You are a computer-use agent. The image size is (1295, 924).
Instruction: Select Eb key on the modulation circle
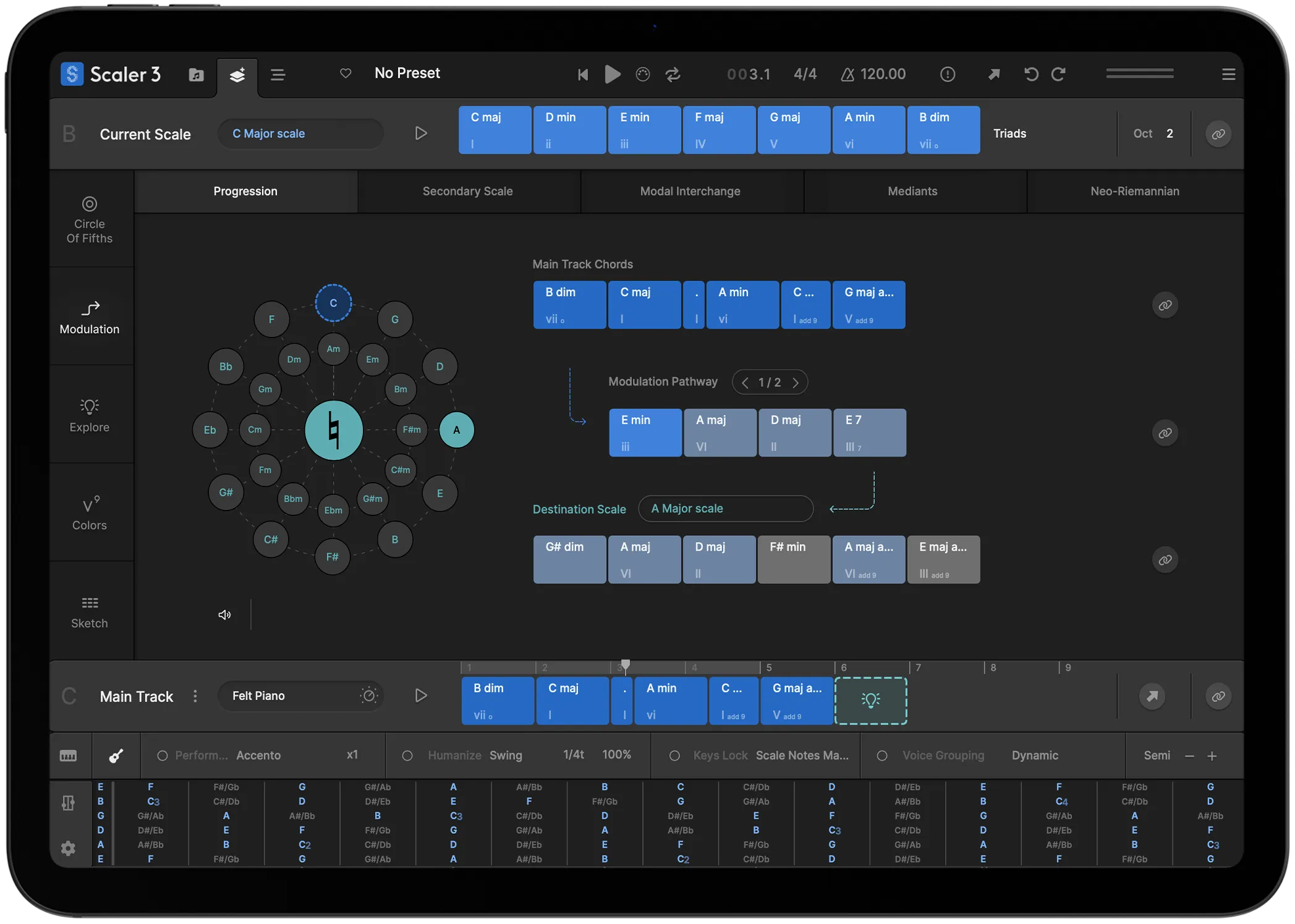210,430
